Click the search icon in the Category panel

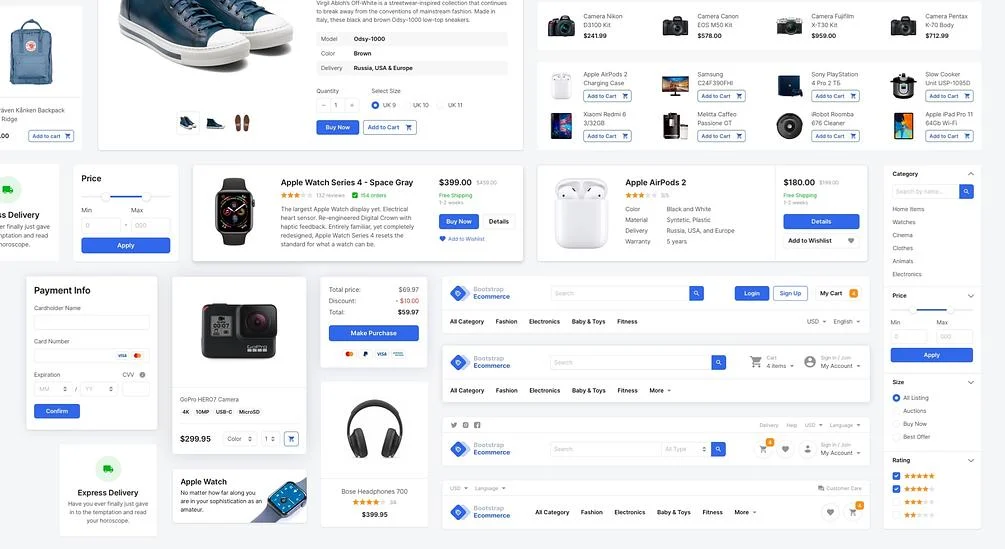967,191
